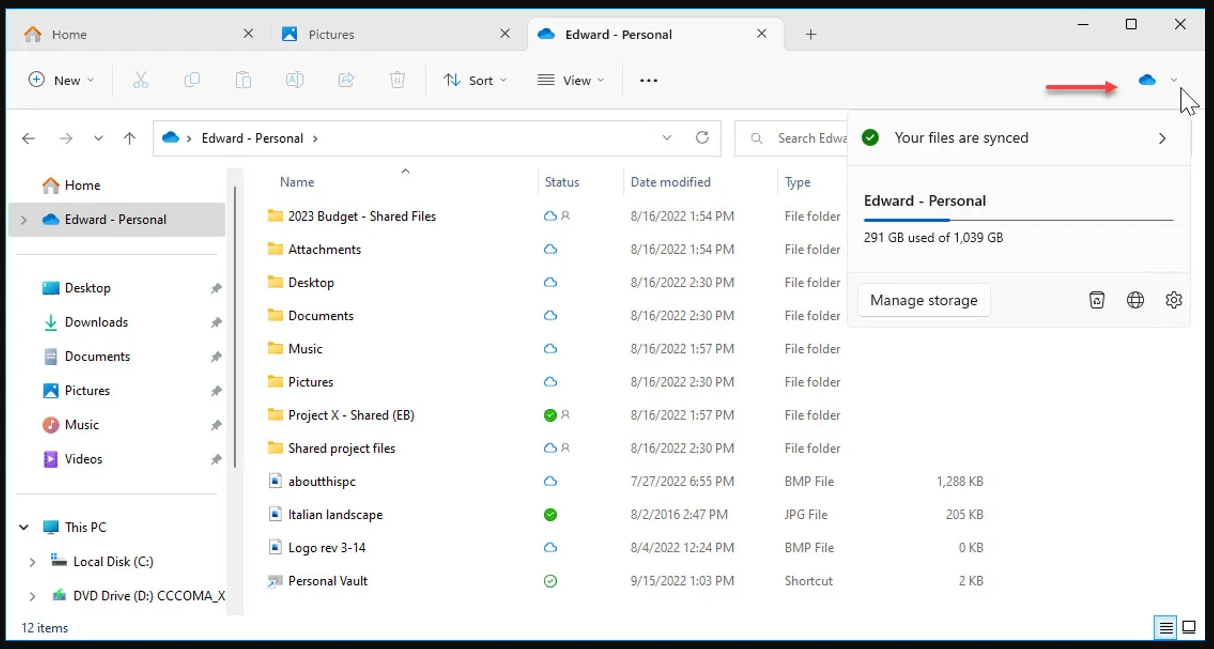
Task: Select the Pictures folder in file list
Action: pyautogui.click(x=311, y=382)
